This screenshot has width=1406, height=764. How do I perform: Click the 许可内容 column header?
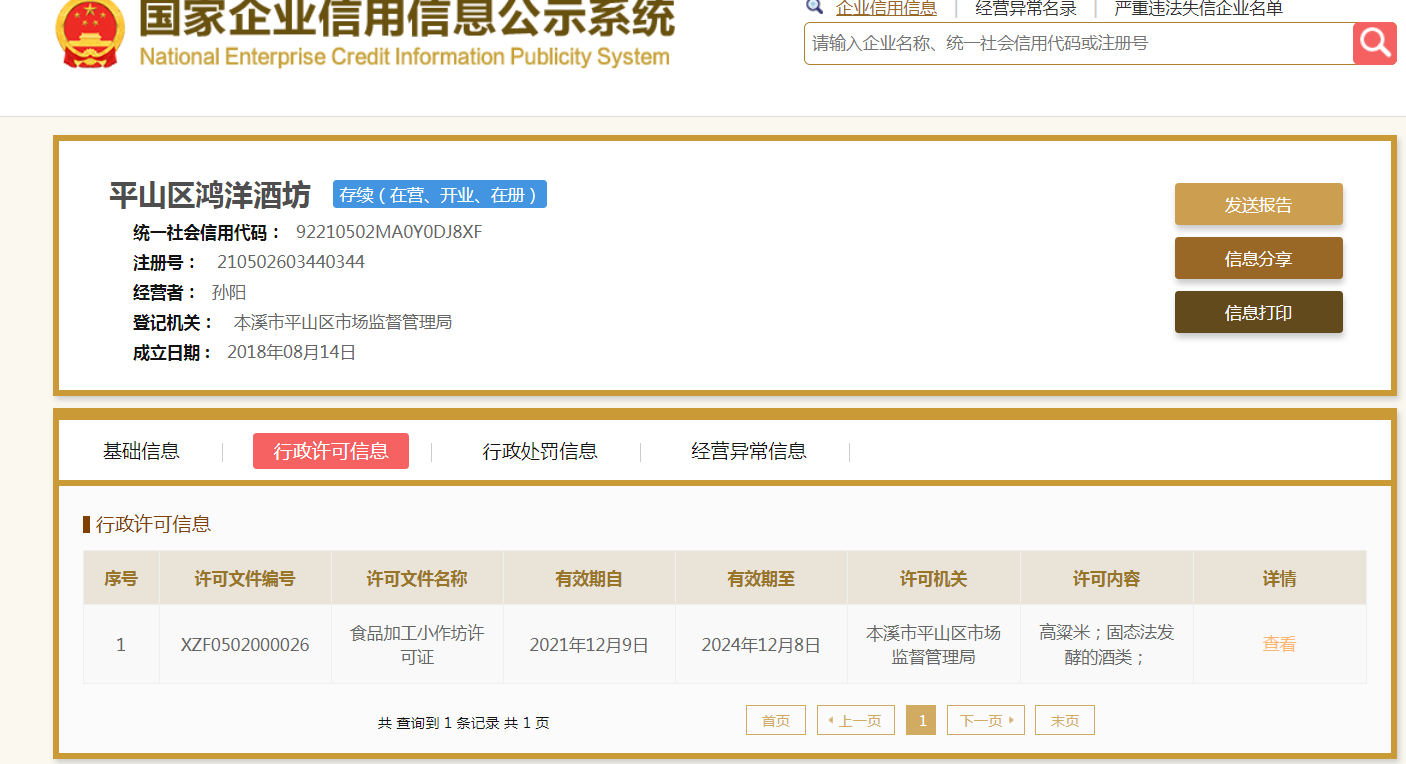[x=1107, y=578]
